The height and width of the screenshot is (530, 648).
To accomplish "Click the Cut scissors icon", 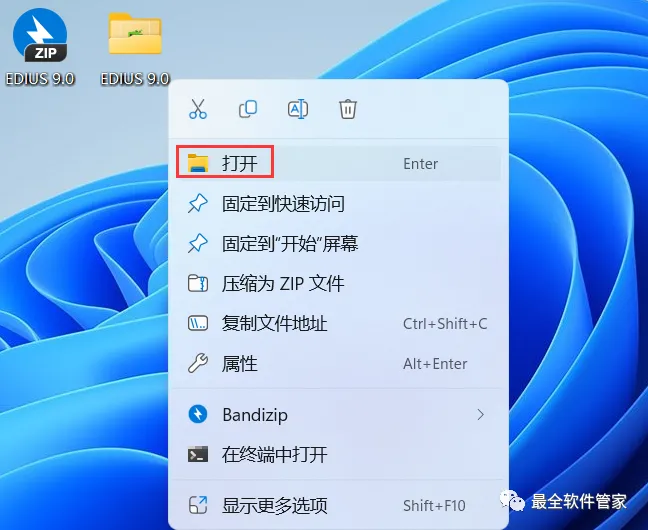I will click(198, 109).
